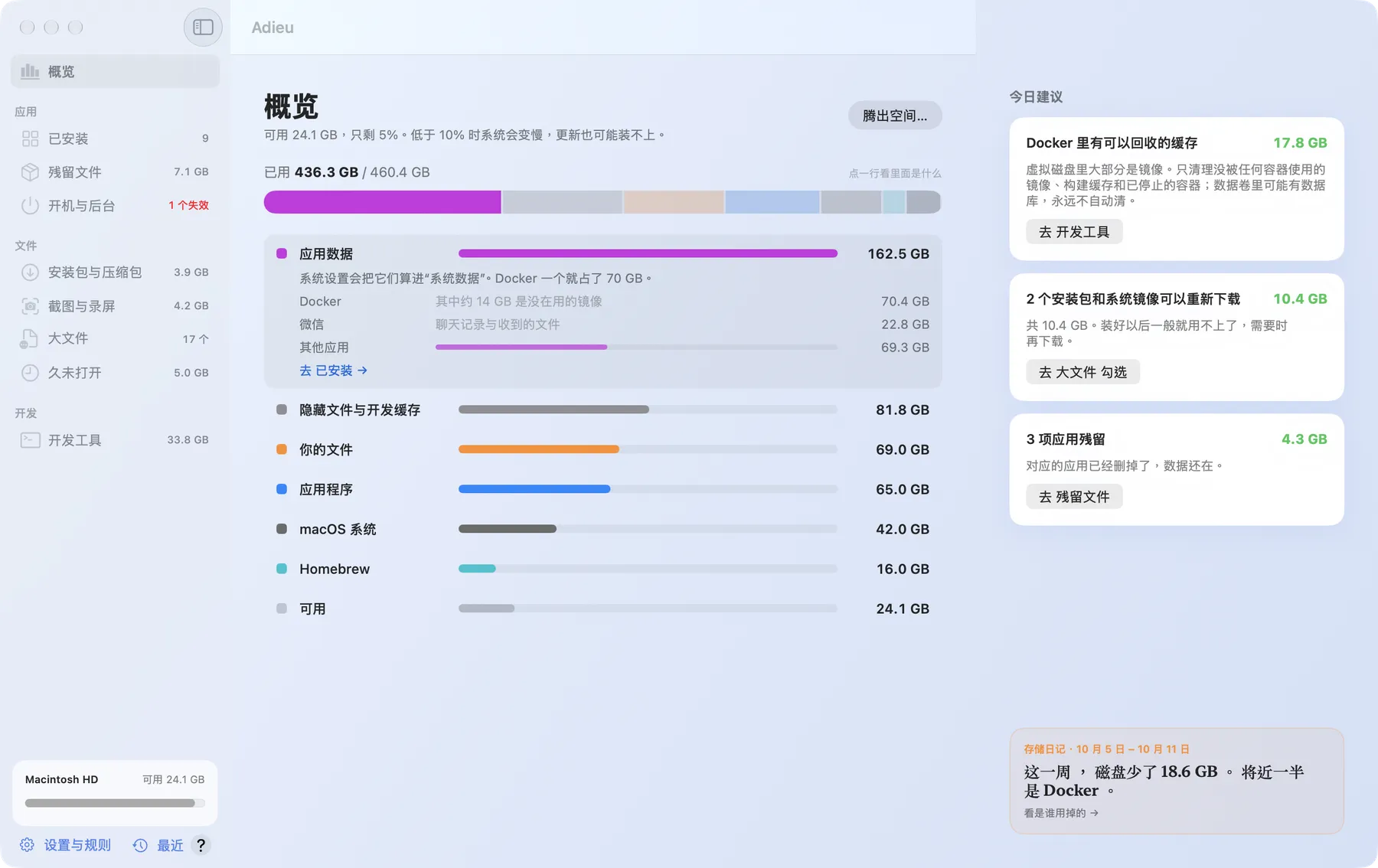Open the 存储日记 weekly summary card

click(1177, 781)
